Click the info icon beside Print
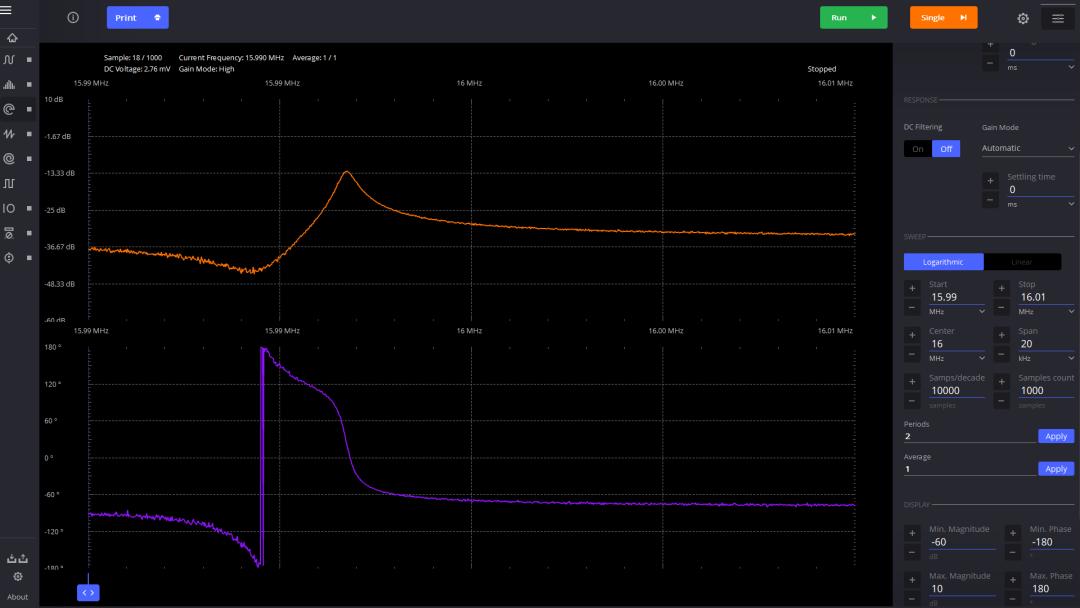This screenshot has width=1080, height=608. pos(73,18)
